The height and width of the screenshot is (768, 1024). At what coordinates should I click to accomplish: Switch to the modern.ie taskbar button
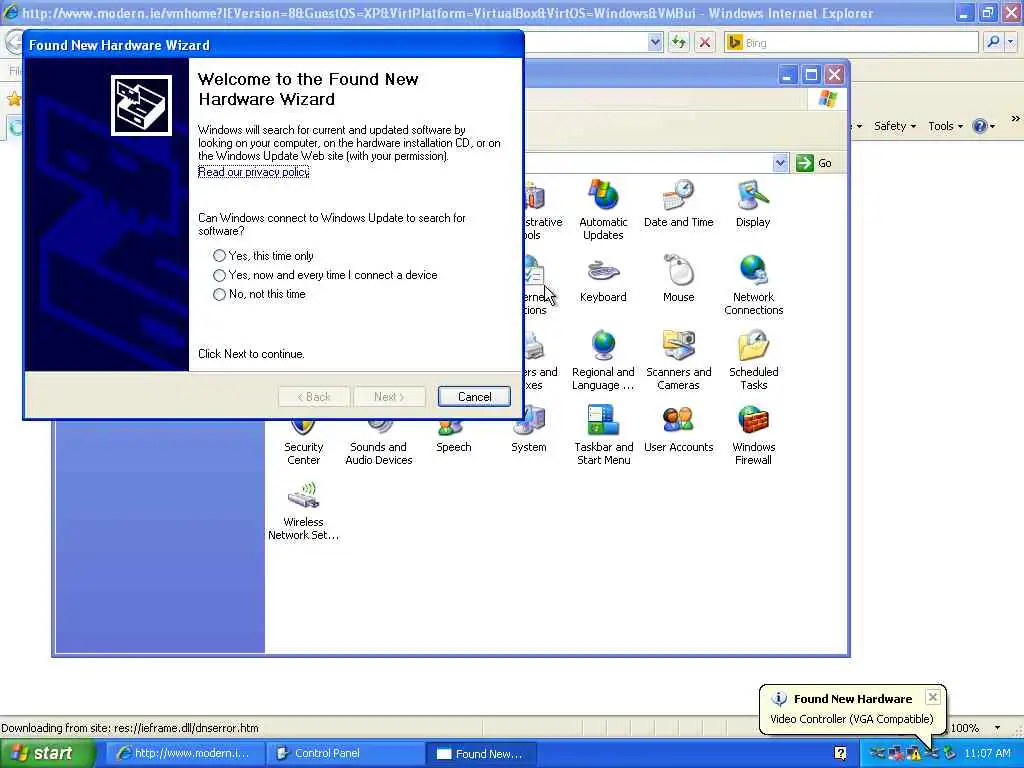(185, 753)
